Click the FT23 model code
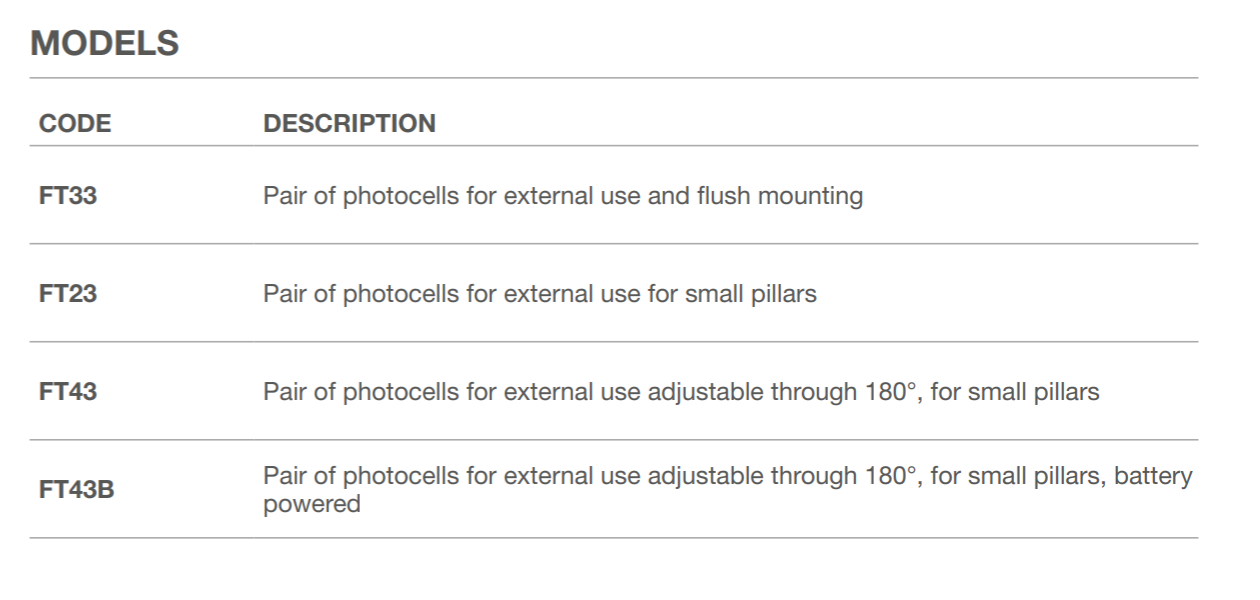 68,295
